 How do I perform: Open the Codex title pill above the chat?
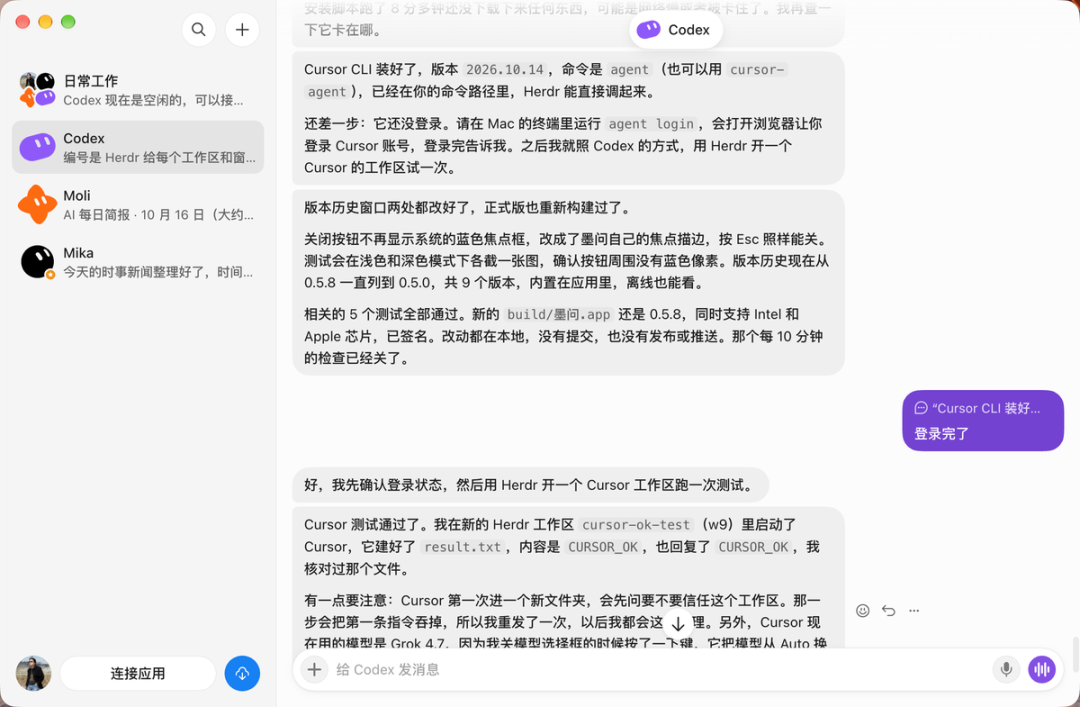(676, 30)
